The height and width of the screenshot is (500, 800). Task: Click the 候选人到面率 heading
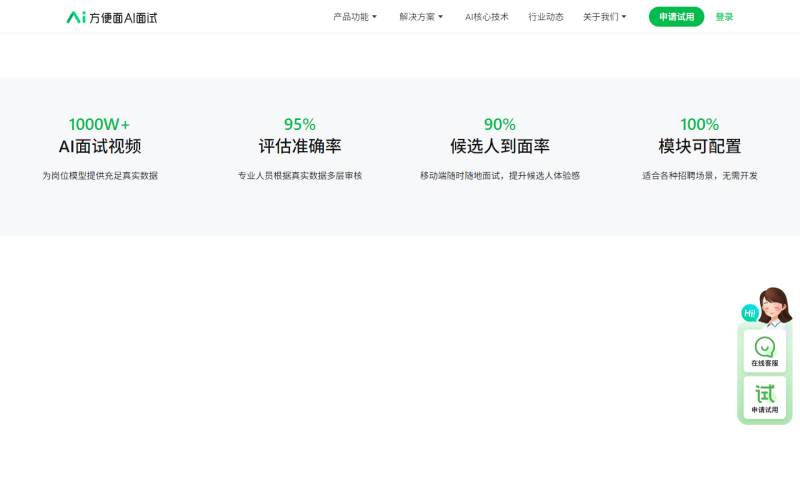[x=499, y=146]
